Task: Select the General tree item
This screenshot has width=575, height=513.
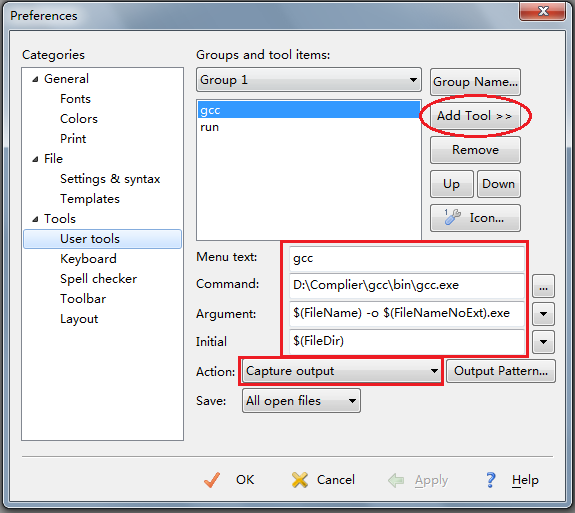Action: pos(66,79)
